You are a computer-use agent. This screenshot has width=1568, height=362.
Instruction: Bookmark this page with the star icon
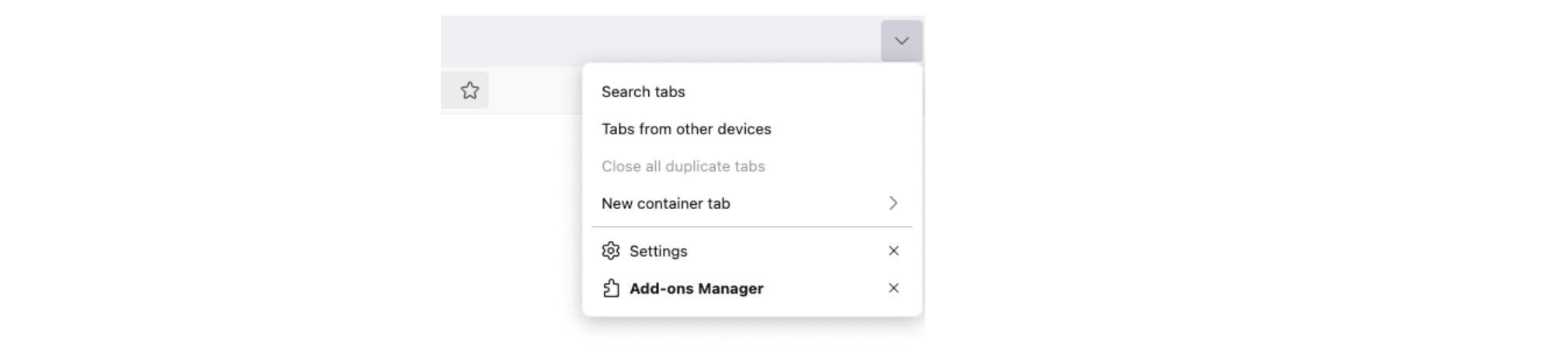[x=470, y=91]
